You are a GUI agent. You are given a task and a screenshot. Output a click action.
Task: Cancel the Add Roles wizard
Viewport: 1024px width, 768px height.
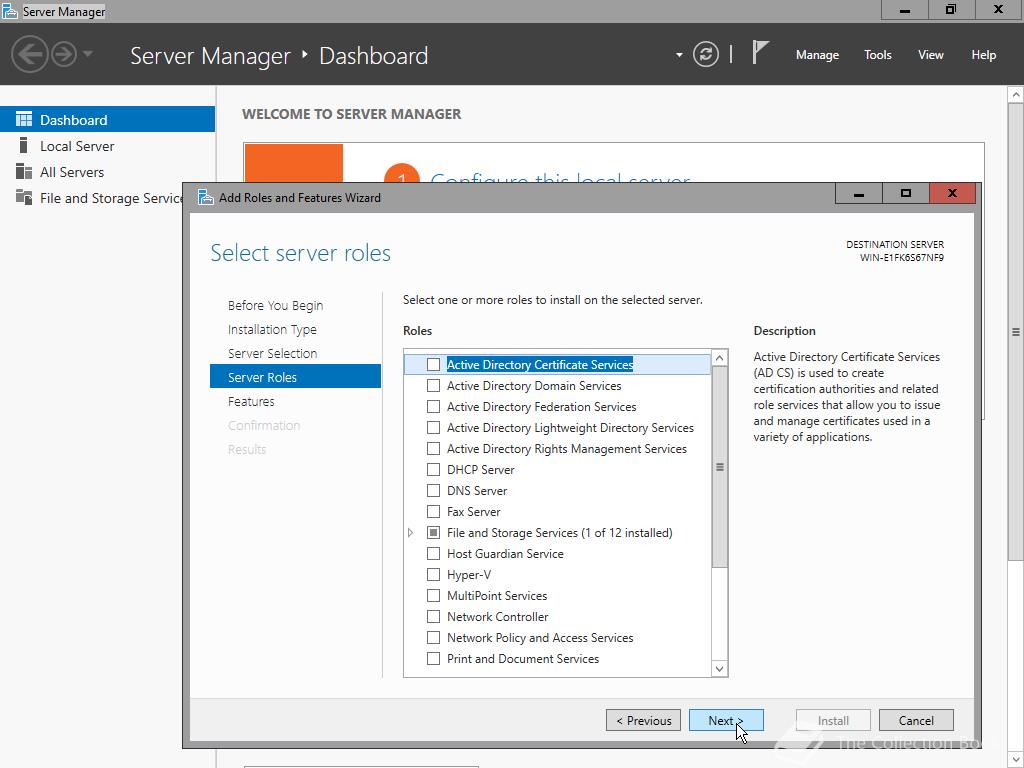pos(915,720)
